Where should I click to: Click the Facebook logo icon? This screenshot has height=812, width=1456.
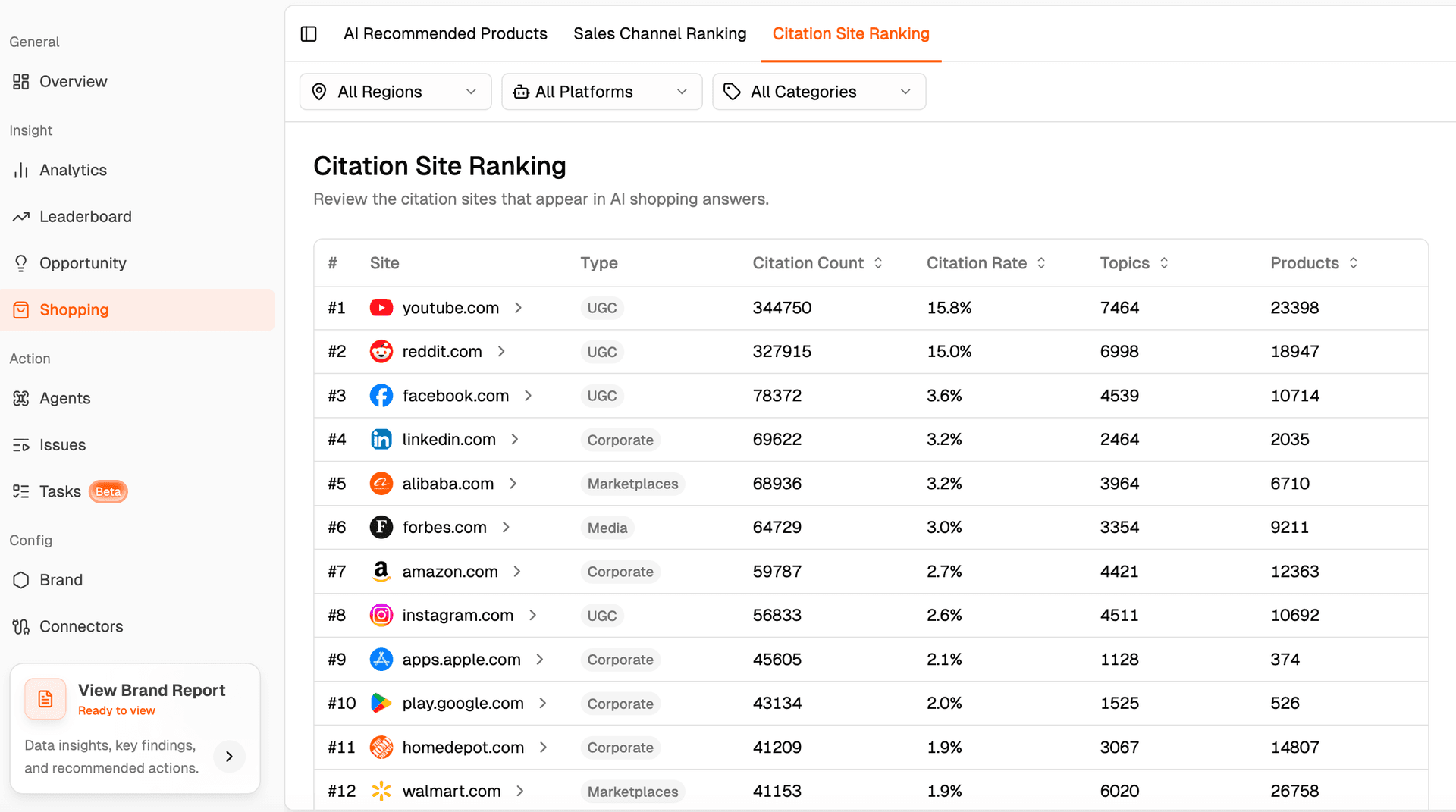(x=381, y=396)
